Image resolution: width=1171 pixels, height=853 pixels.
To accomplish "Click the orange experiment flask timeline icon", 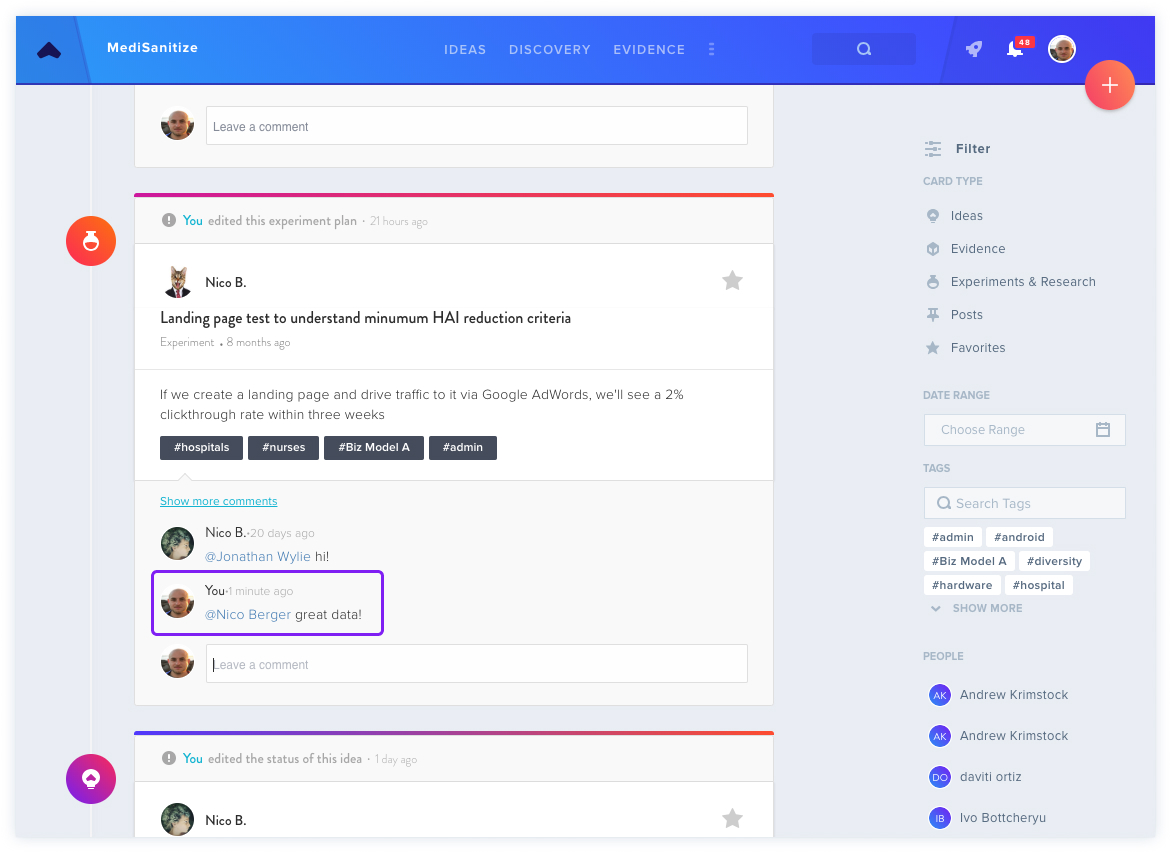I will [91, 241].
